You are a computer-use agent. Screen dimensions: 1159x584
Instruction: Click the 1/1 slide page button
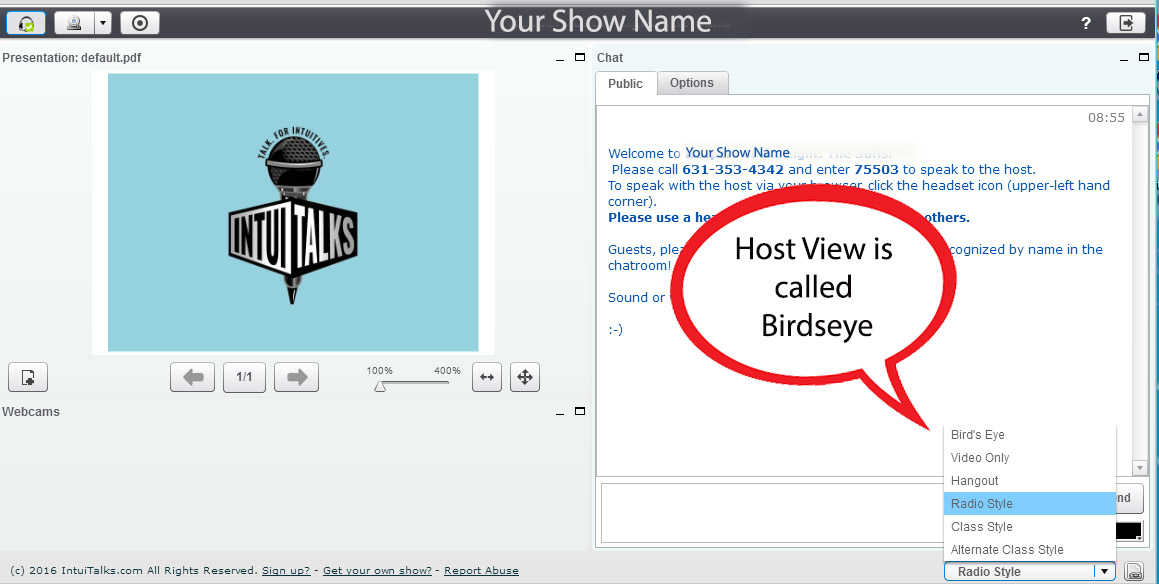[x=245, y=377]
